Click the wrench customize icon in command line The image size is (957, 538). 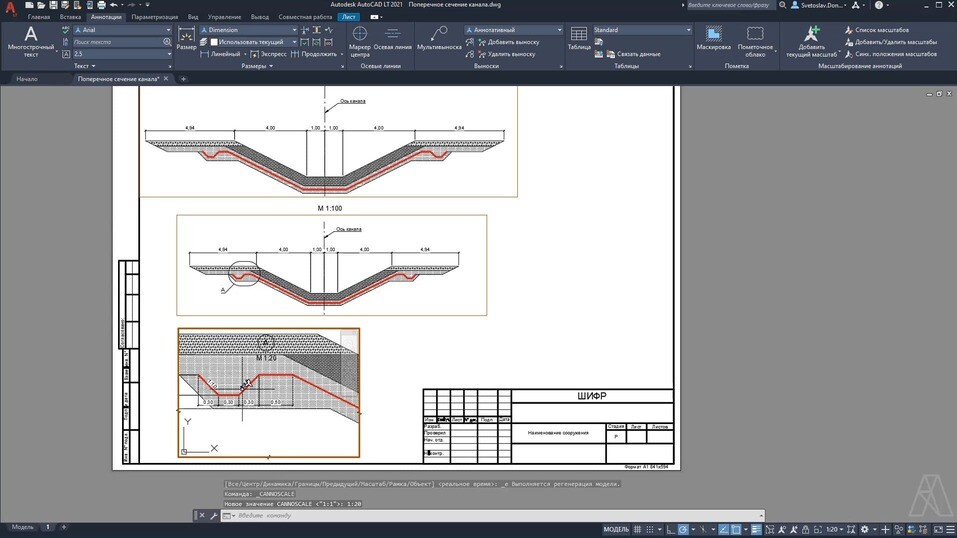(x=214, y=515)
